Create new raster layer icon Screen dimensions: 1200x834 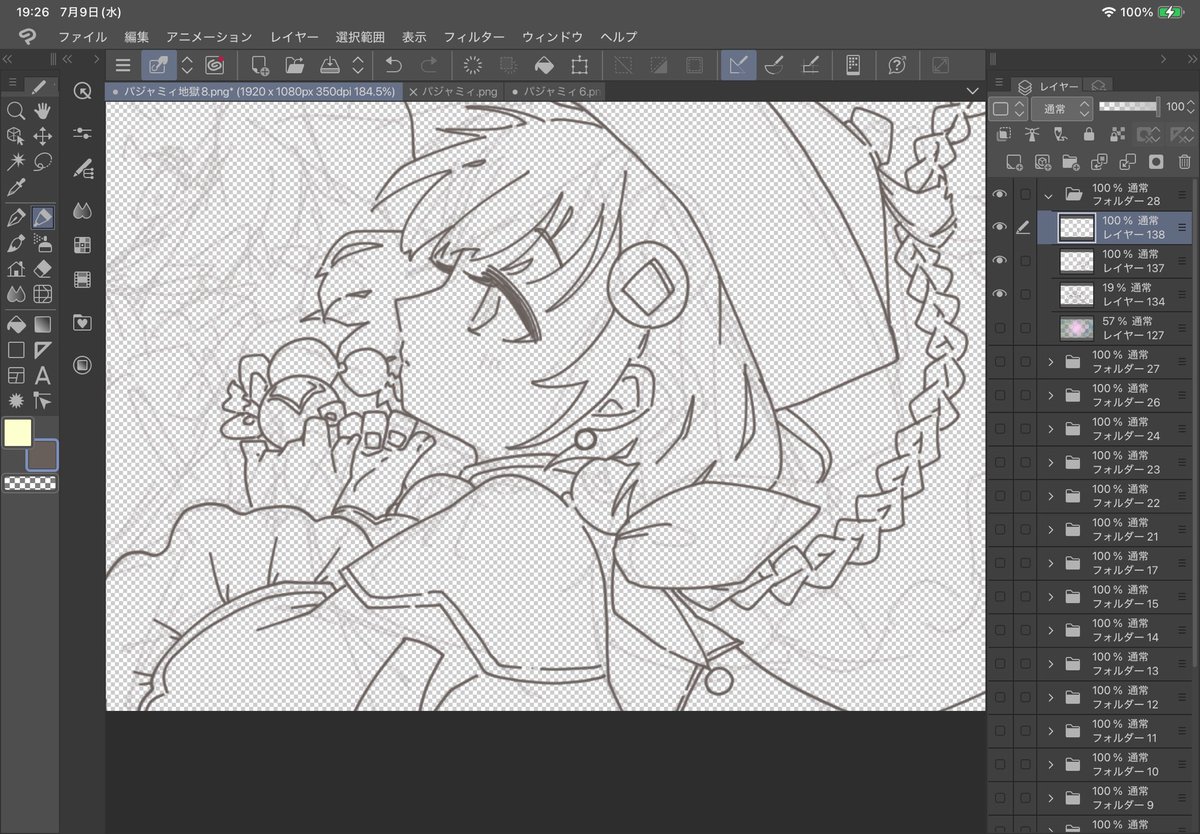tap(1013, 161)
